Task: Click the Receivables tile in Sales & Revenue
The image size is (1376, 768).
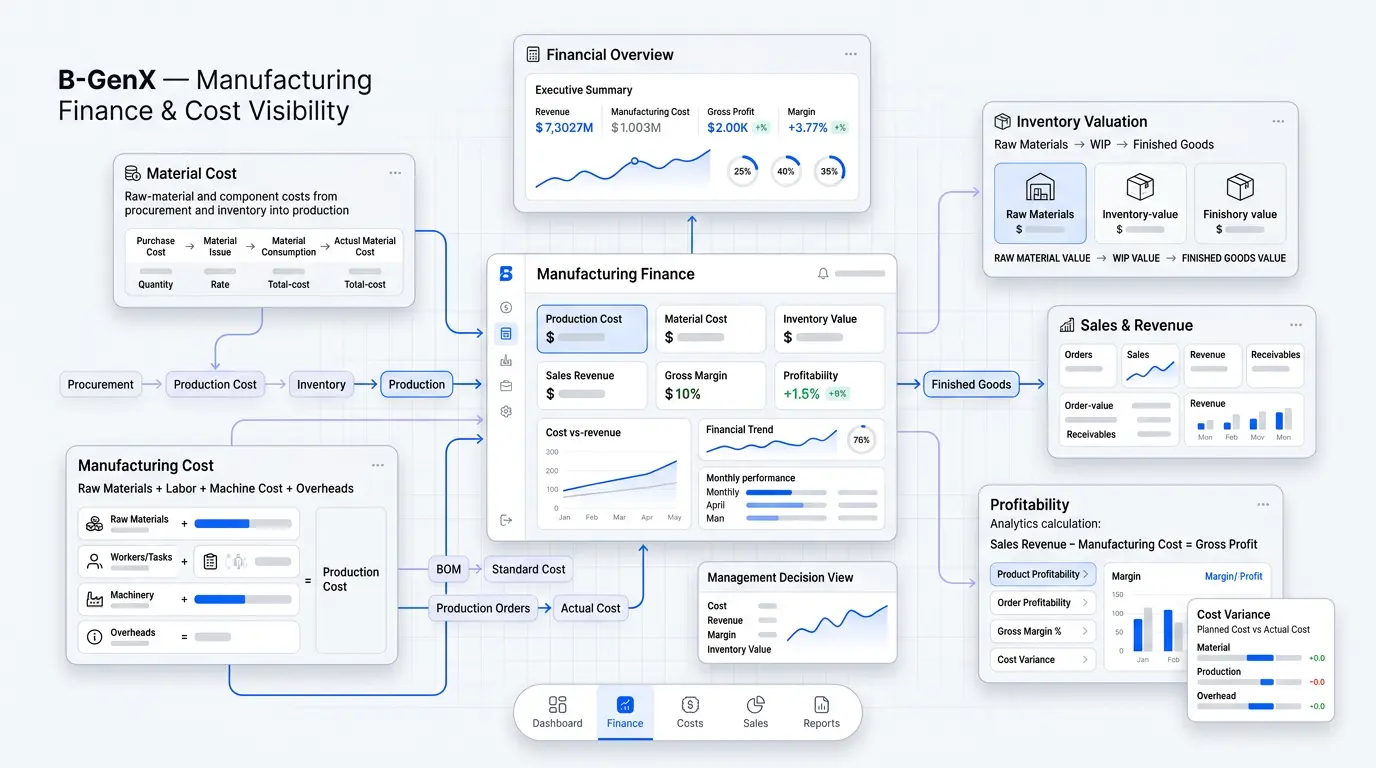Action: tap(1274, 366)
